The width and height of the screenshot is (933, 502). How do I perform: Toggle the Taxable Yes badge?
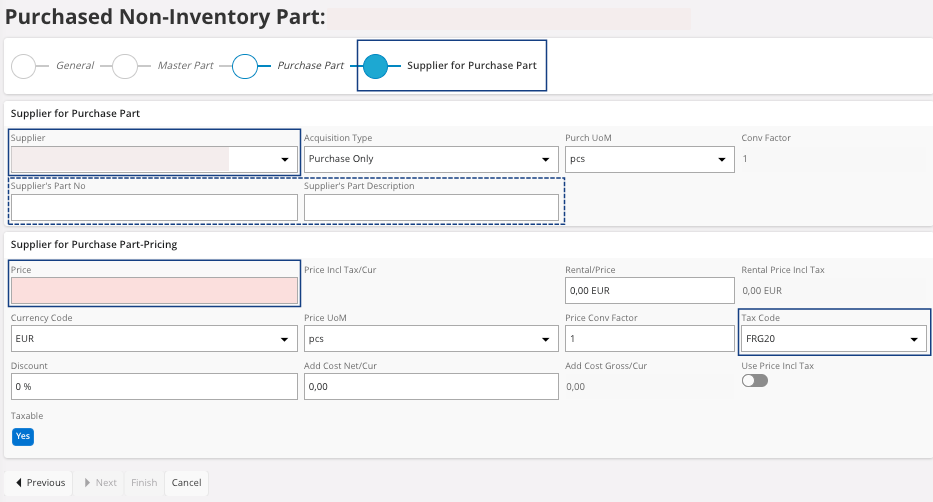[23, 436]
